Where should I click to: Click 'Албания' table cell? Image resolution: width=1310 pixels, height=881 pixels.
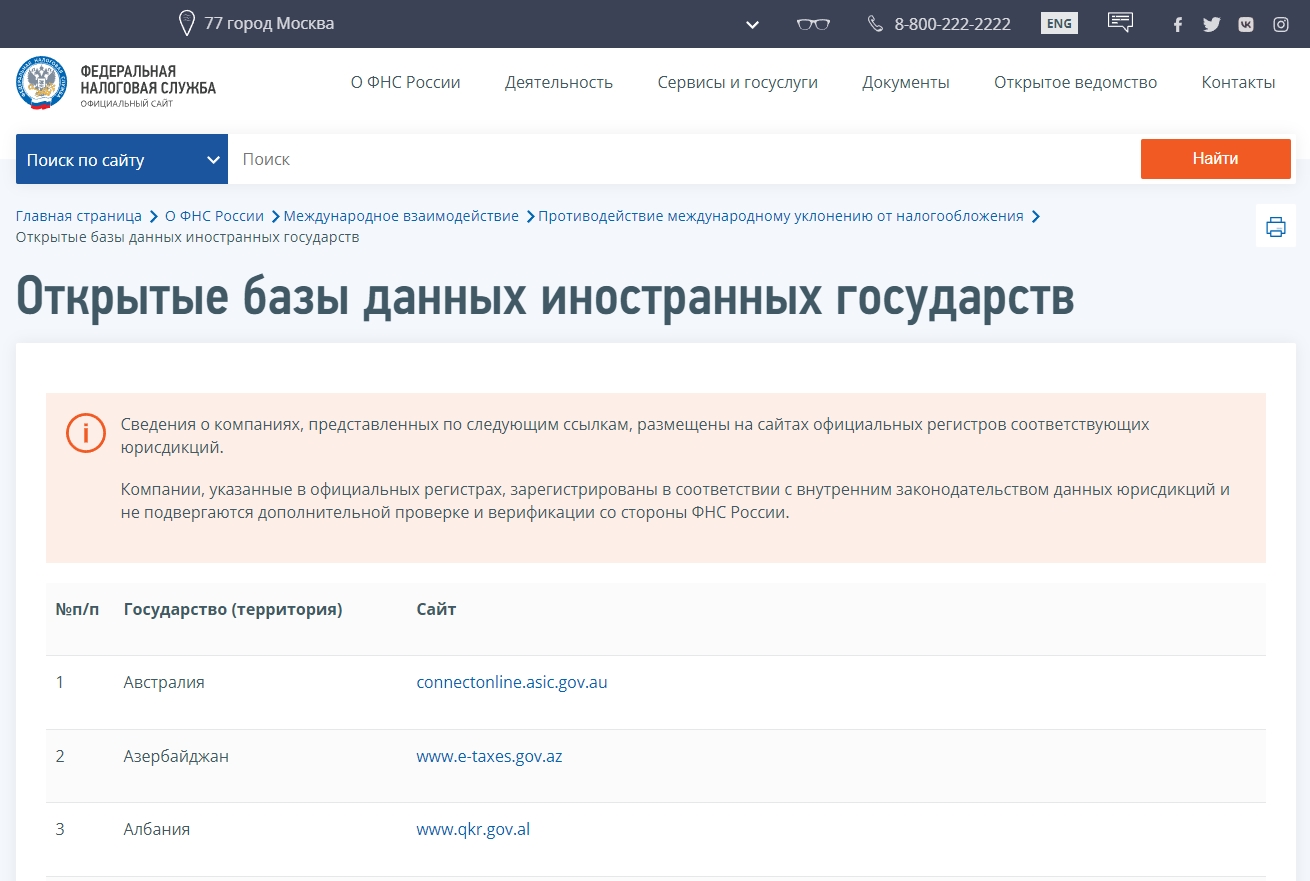click(x=157, y=829)
